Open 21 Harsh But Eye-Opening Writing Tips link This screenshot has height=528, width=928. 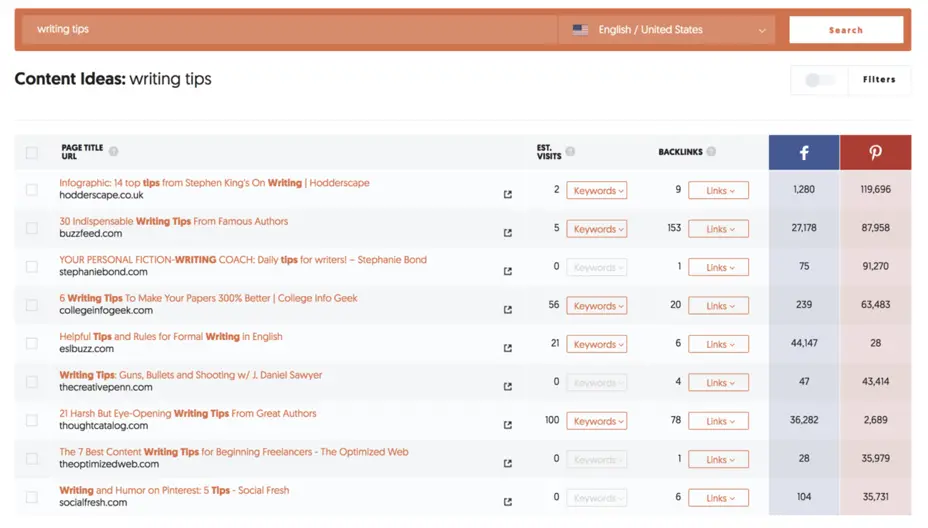coord(188,414)
